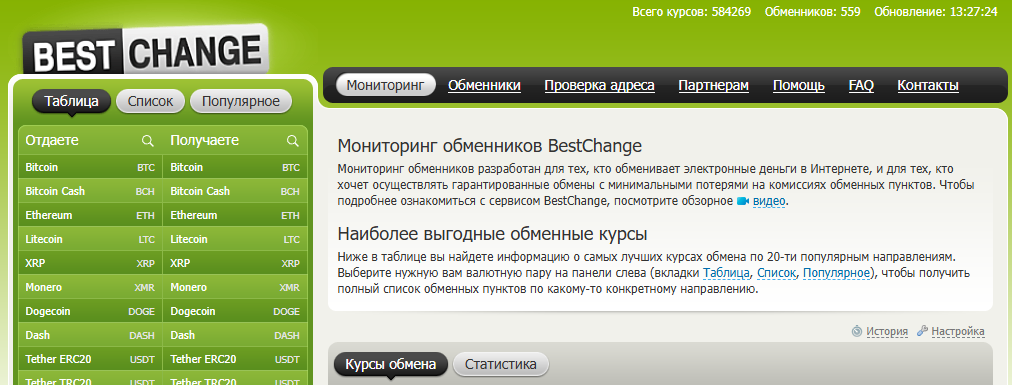Viewport: 1012px width, 385px height.
Task: Select XRP in the Отдаете column
Action: [90, 263]
